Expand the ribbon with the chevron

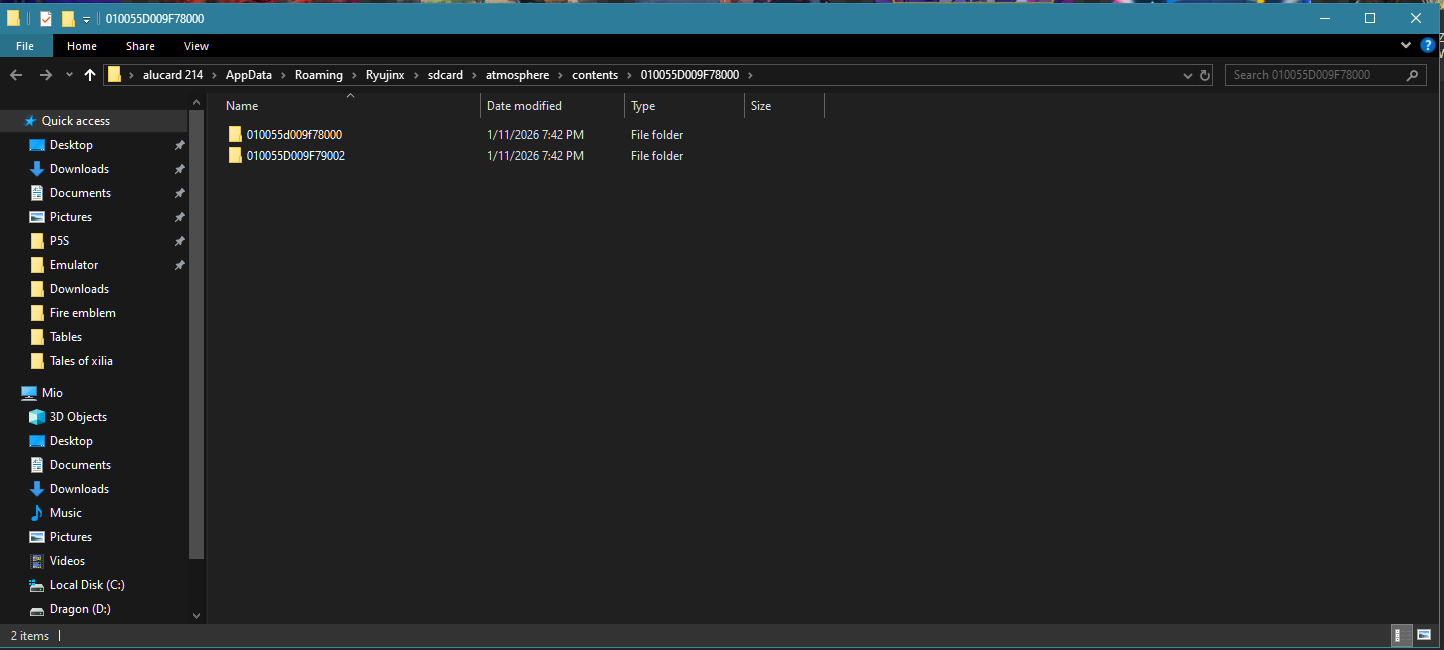point(1408,46)
